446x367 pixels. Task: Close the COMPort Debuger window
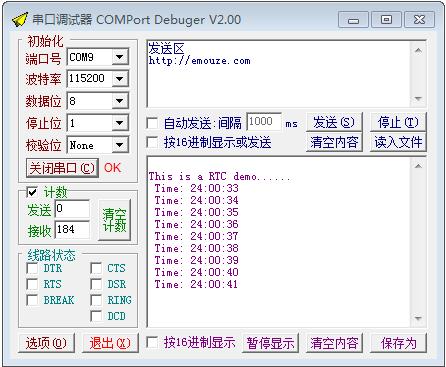(x=419, y=20)
